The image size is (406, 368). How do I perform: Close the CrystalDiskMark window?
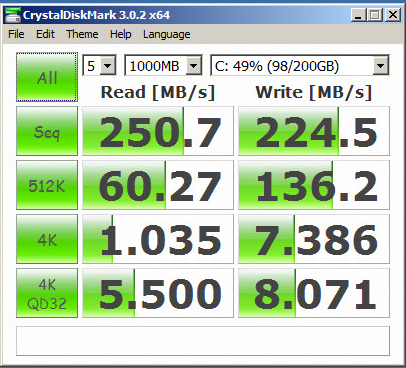393,15
